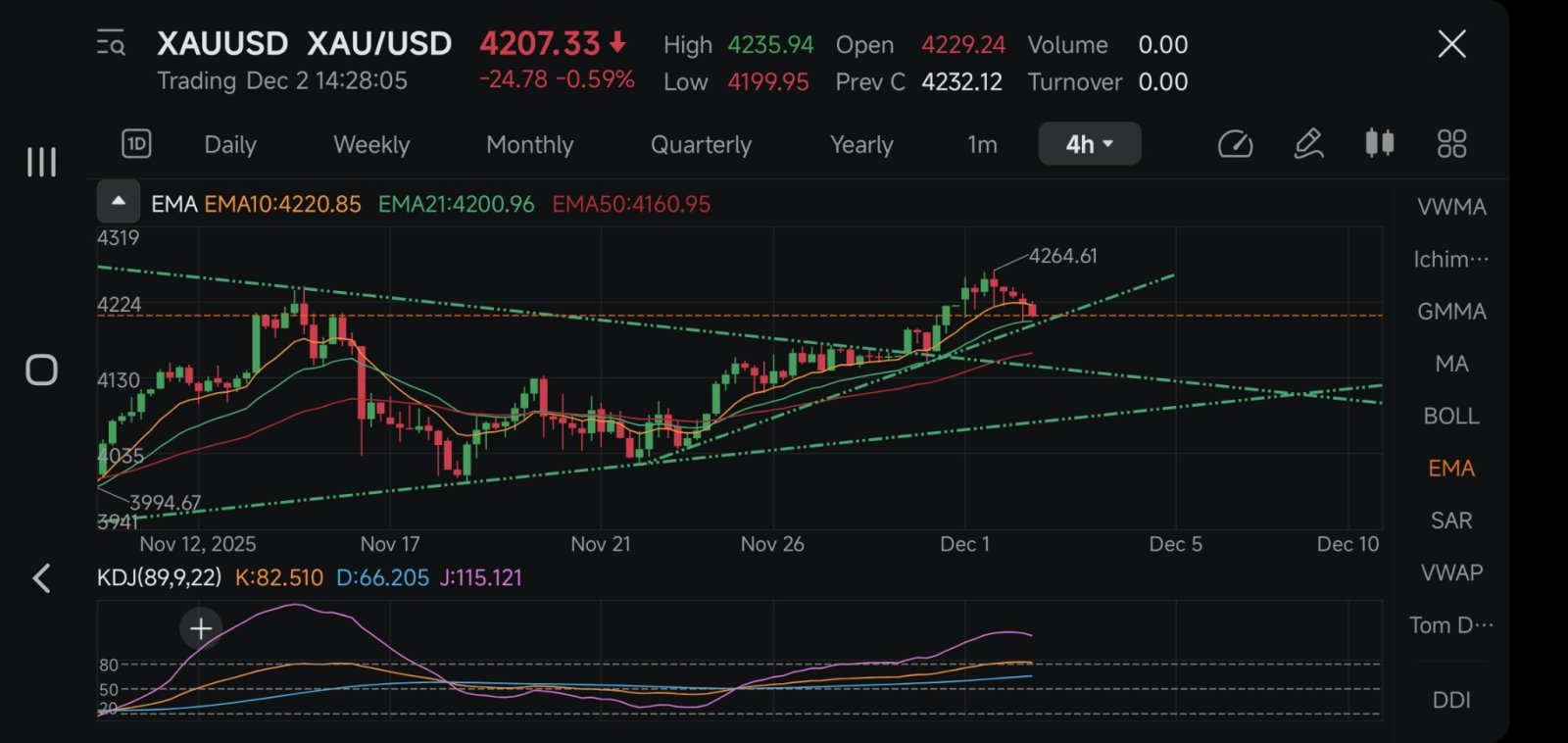Open the speedometer replay icon

tap(1235, 144)
